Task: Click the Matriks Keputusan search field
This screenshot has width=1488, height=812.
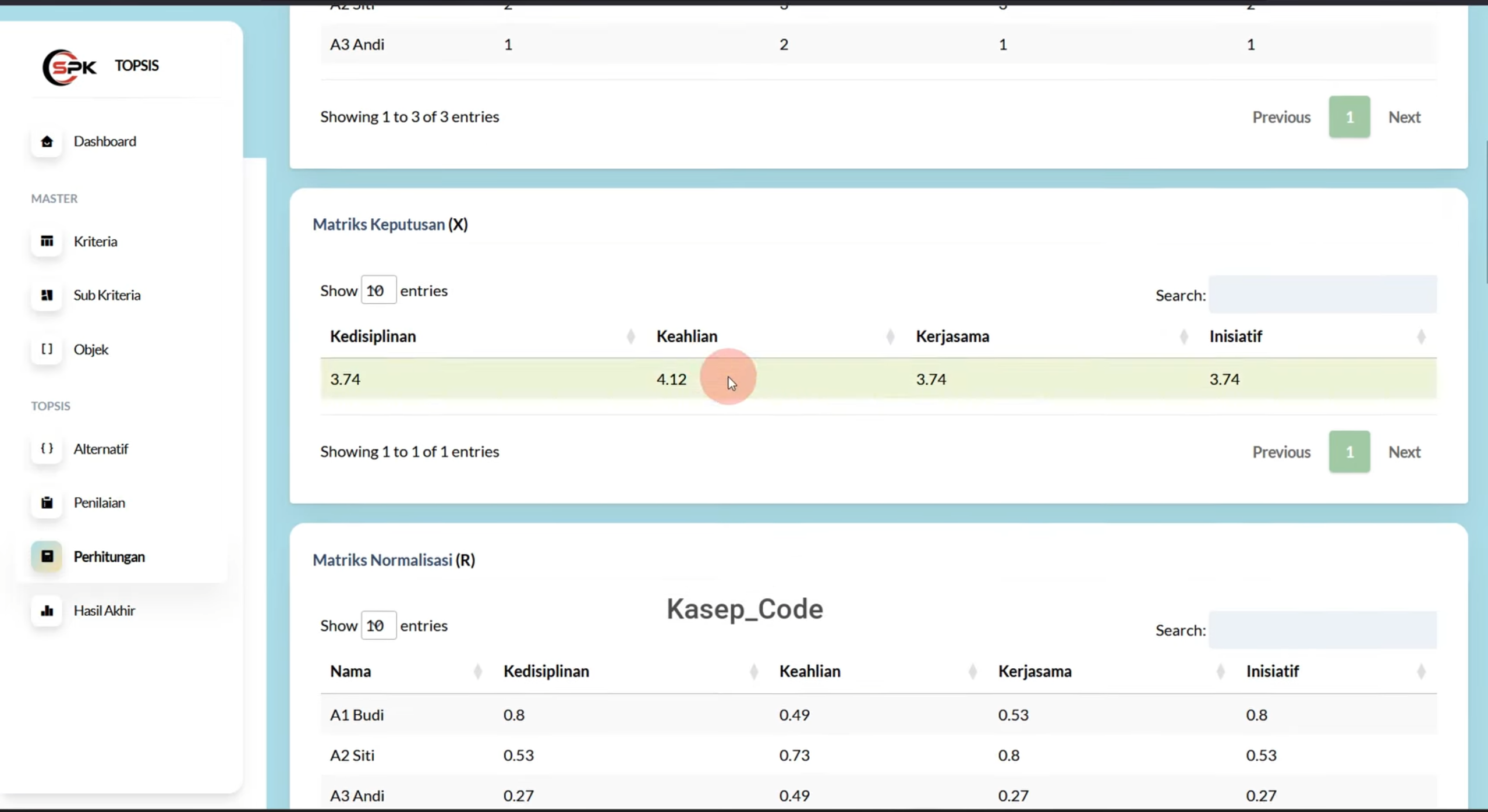Action: click(1323, 295)
